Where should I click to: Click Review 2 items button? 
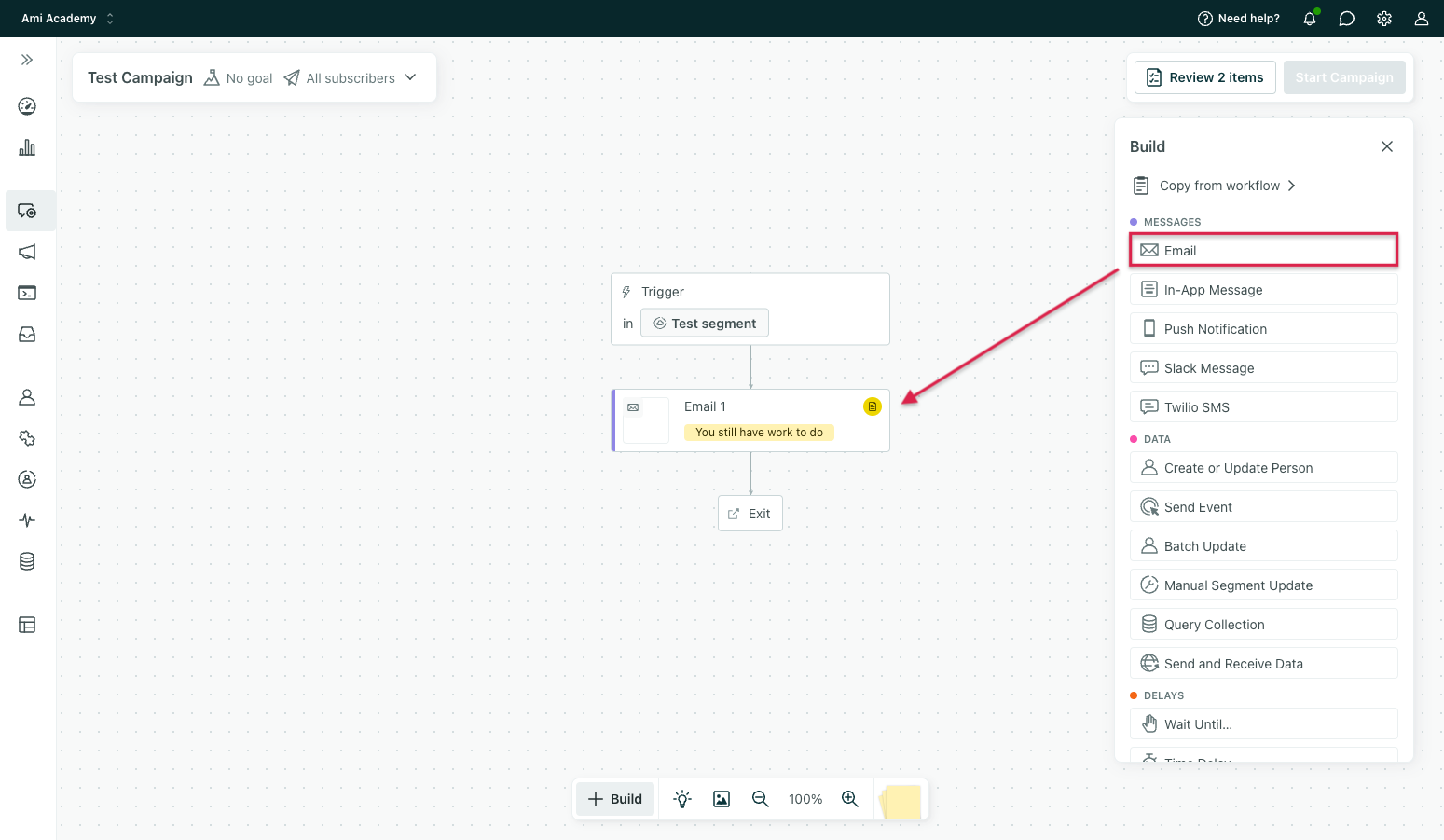click(x=1204, y=77)
